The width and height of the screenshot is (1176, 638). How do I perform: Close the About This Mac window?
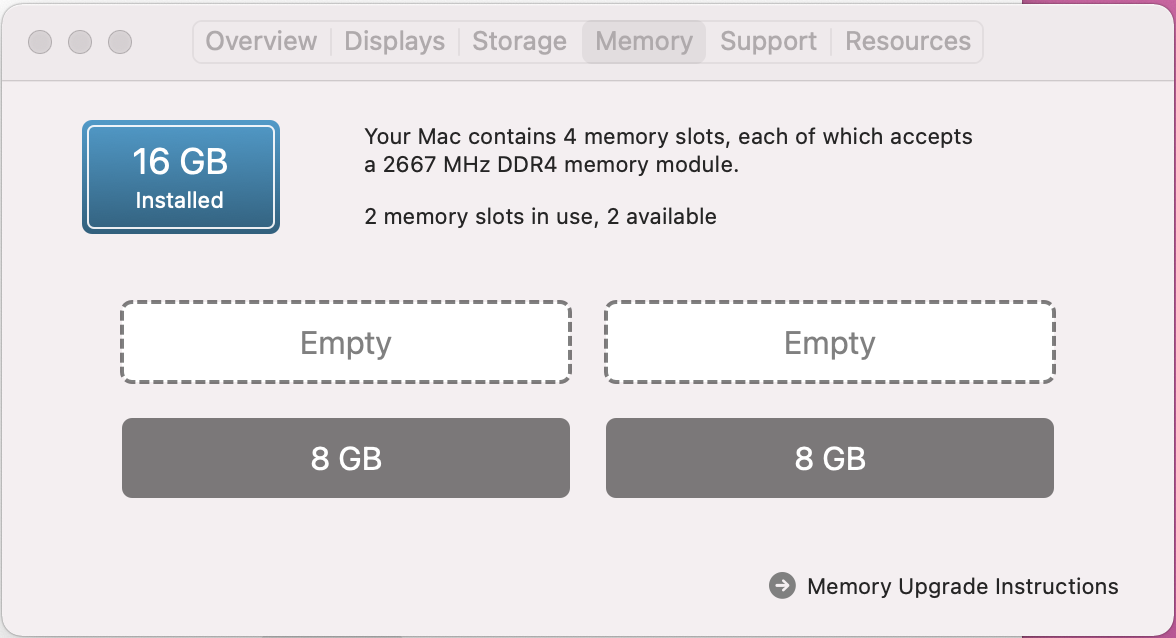[x=40, y=42]
